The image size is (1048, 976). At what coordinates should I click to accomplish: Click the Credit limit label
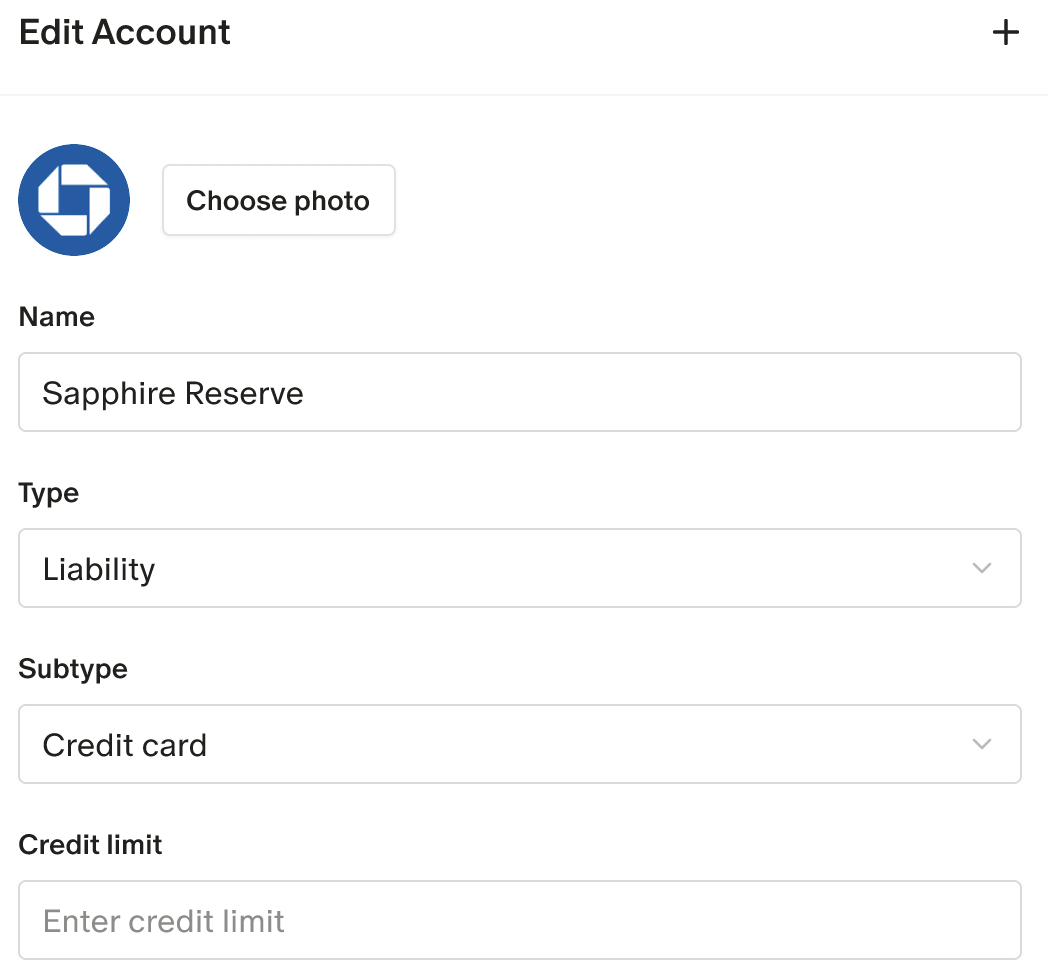[x=90, y=845]
